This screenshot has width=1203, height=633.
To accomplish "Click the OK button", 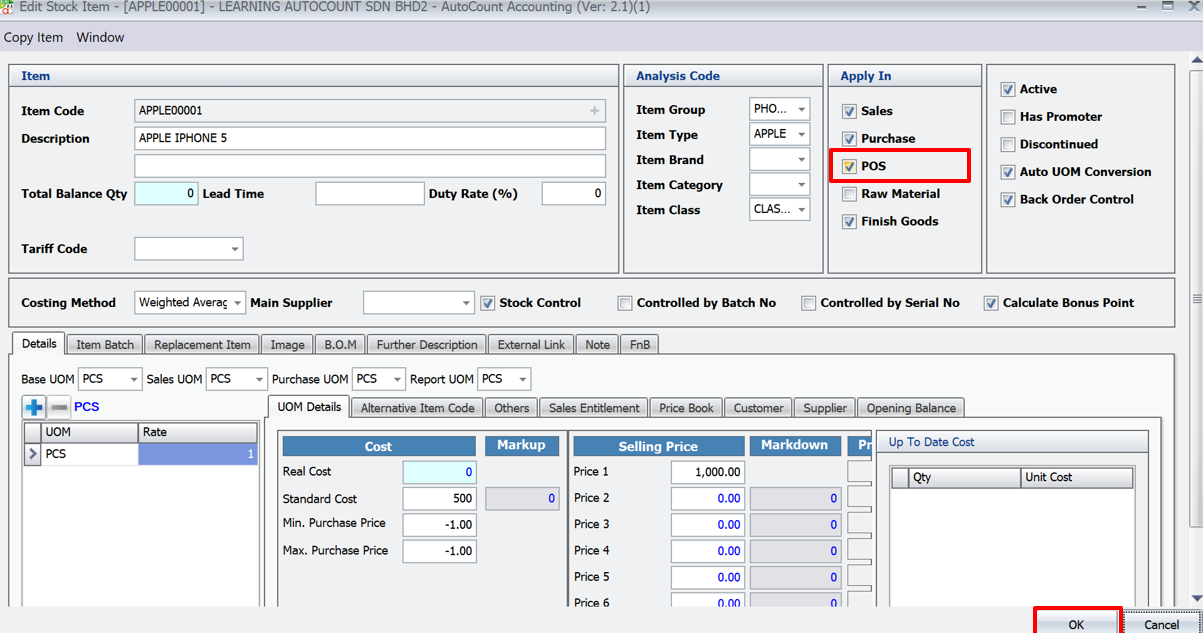I will [x=1076, y=623].
